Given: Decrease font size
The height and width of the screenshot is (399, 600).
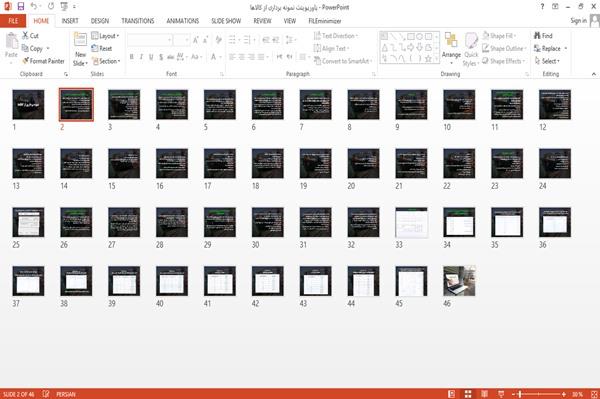Looking at the screenshot, I should pos(205,40).
